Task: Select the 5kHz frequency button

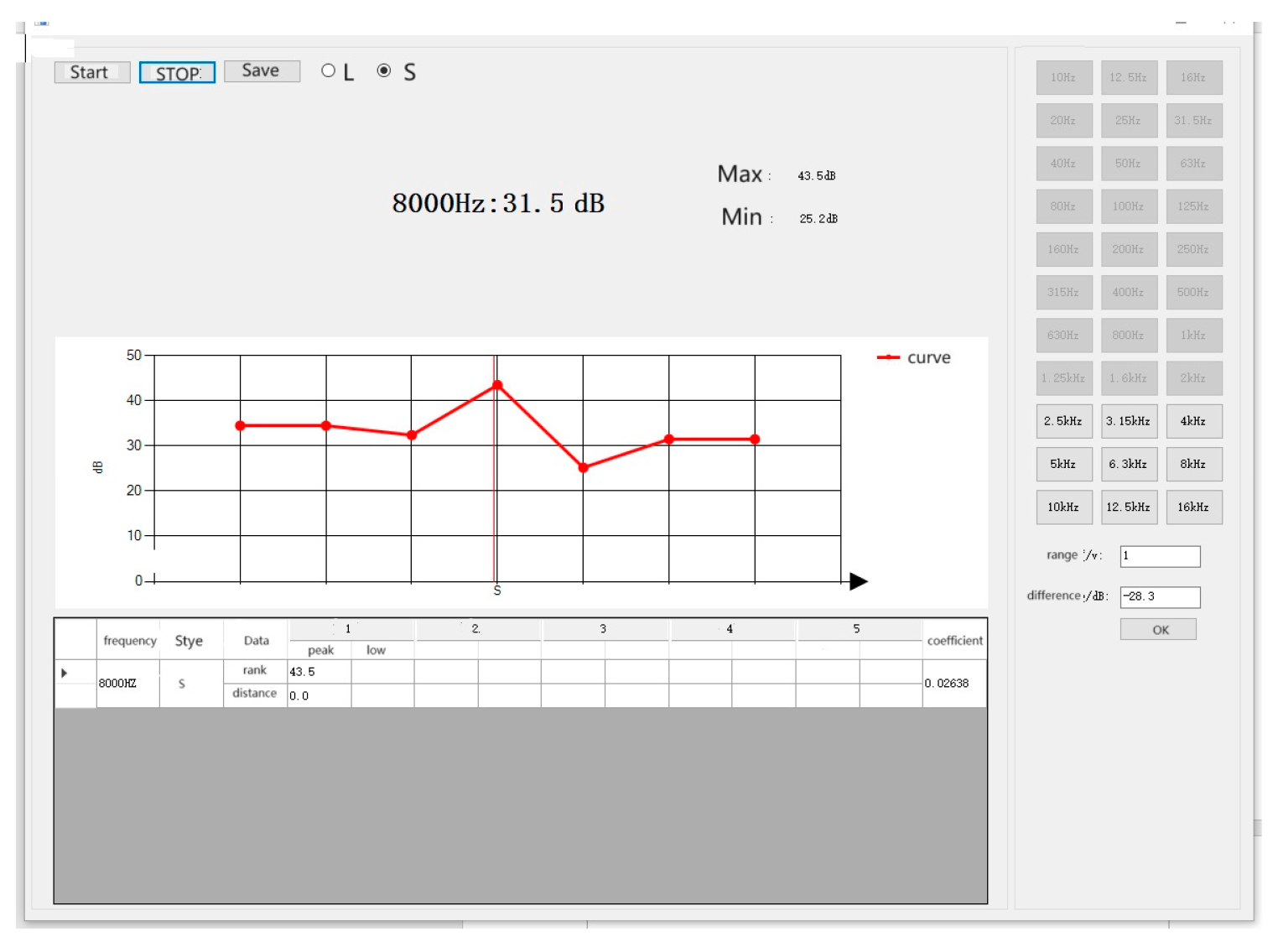Action: (1063, 464)
